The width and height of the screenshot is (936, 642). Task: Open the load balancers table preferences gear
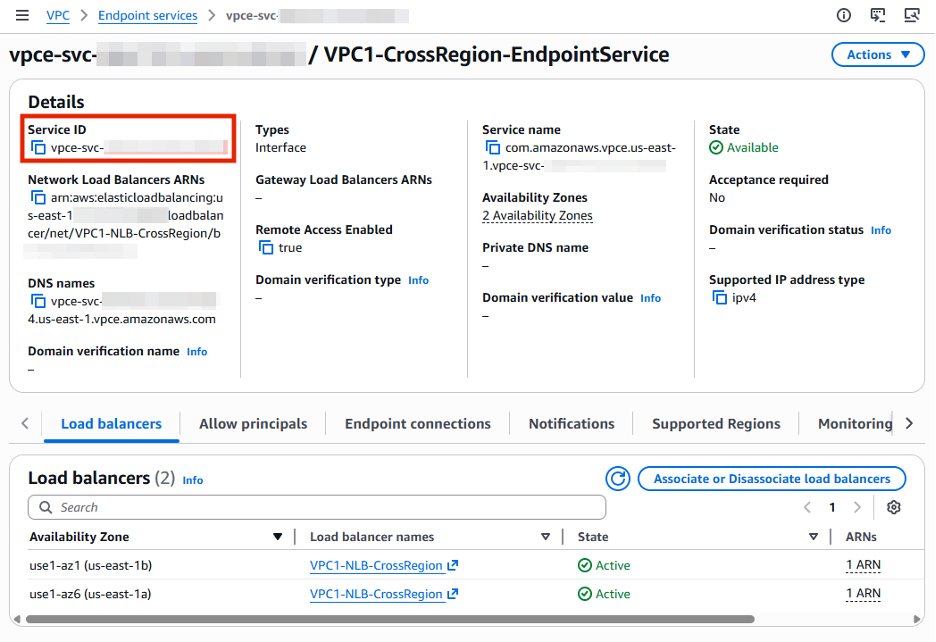pyautogui.click(x=893, y=507)
